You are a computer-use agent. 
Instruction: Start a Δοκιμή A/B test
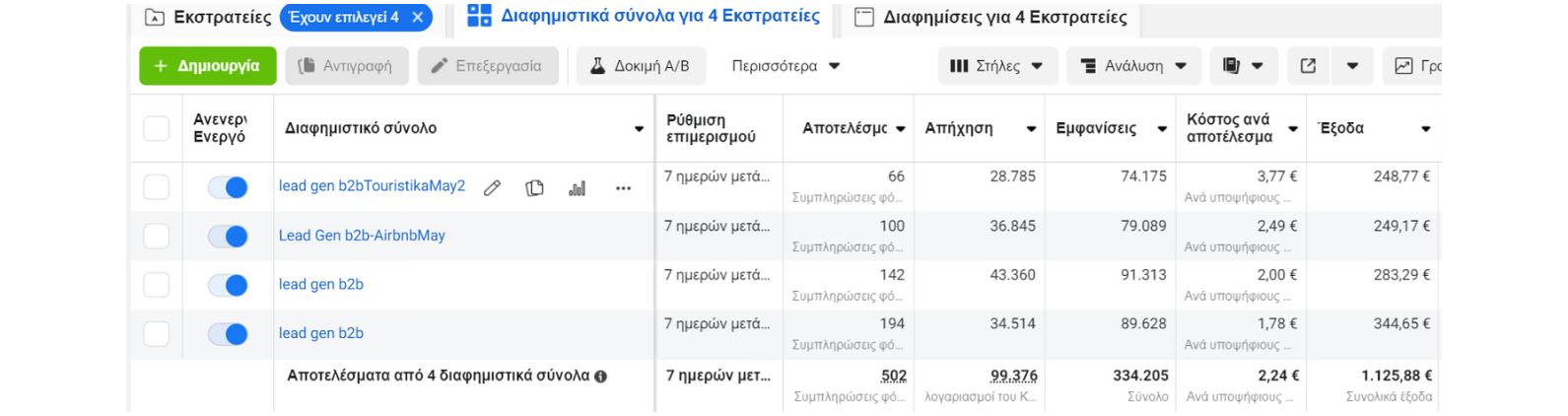pos(641,66)
